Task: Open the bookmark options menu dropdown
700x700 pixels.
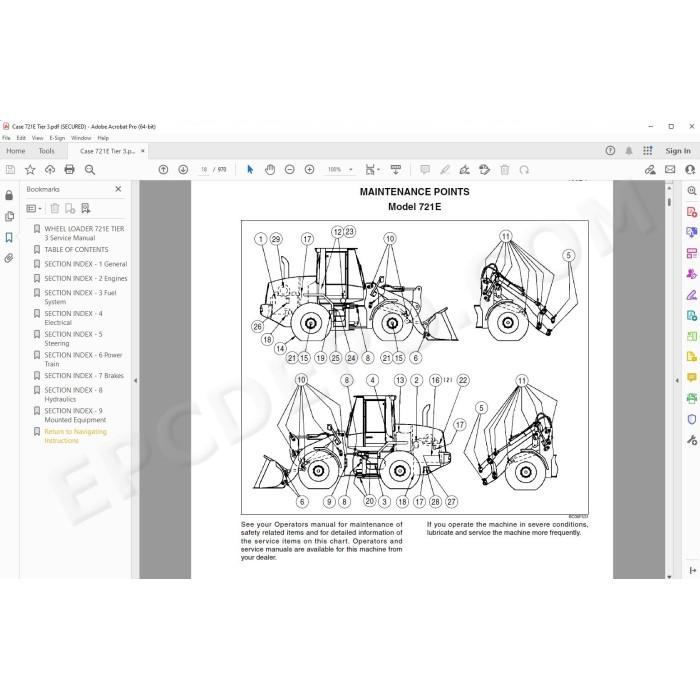Action: (x=34, y=208)
